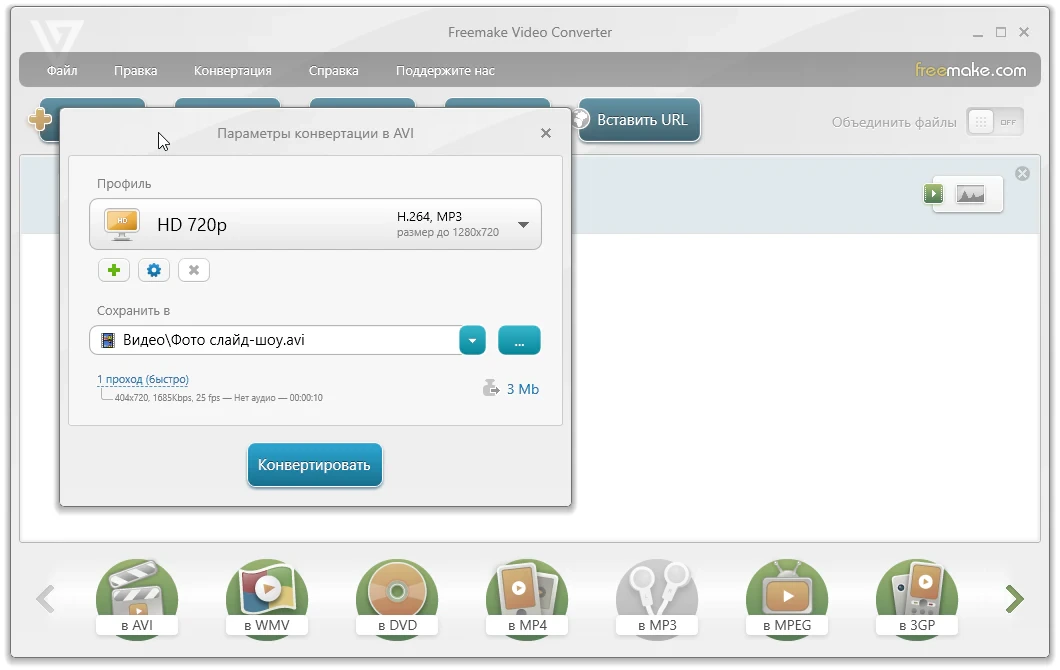The image size is (1060, 670).
Task: Open the slideshow image thumbnail button
Action: (x=970, y=195)
